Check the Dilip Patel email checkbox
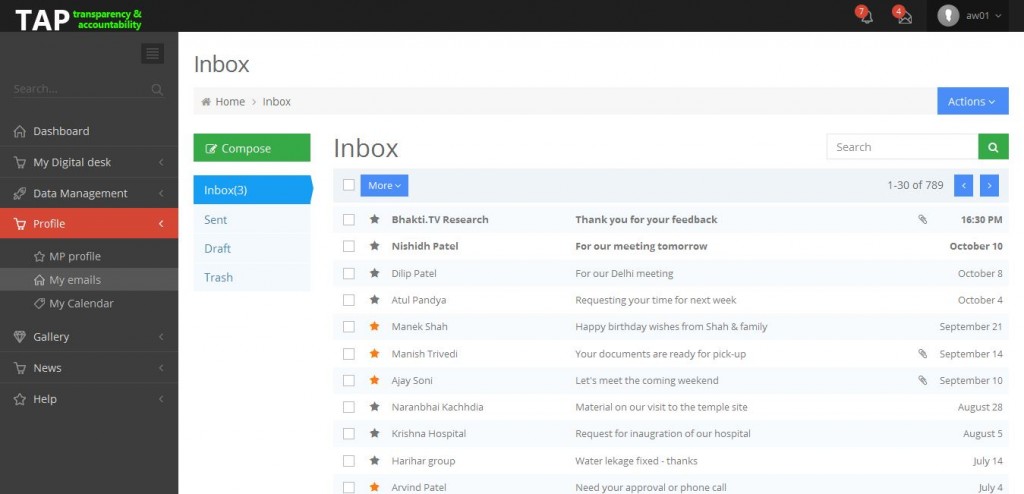The width and height of the screenshot is (1024, 494). [349, 273]
